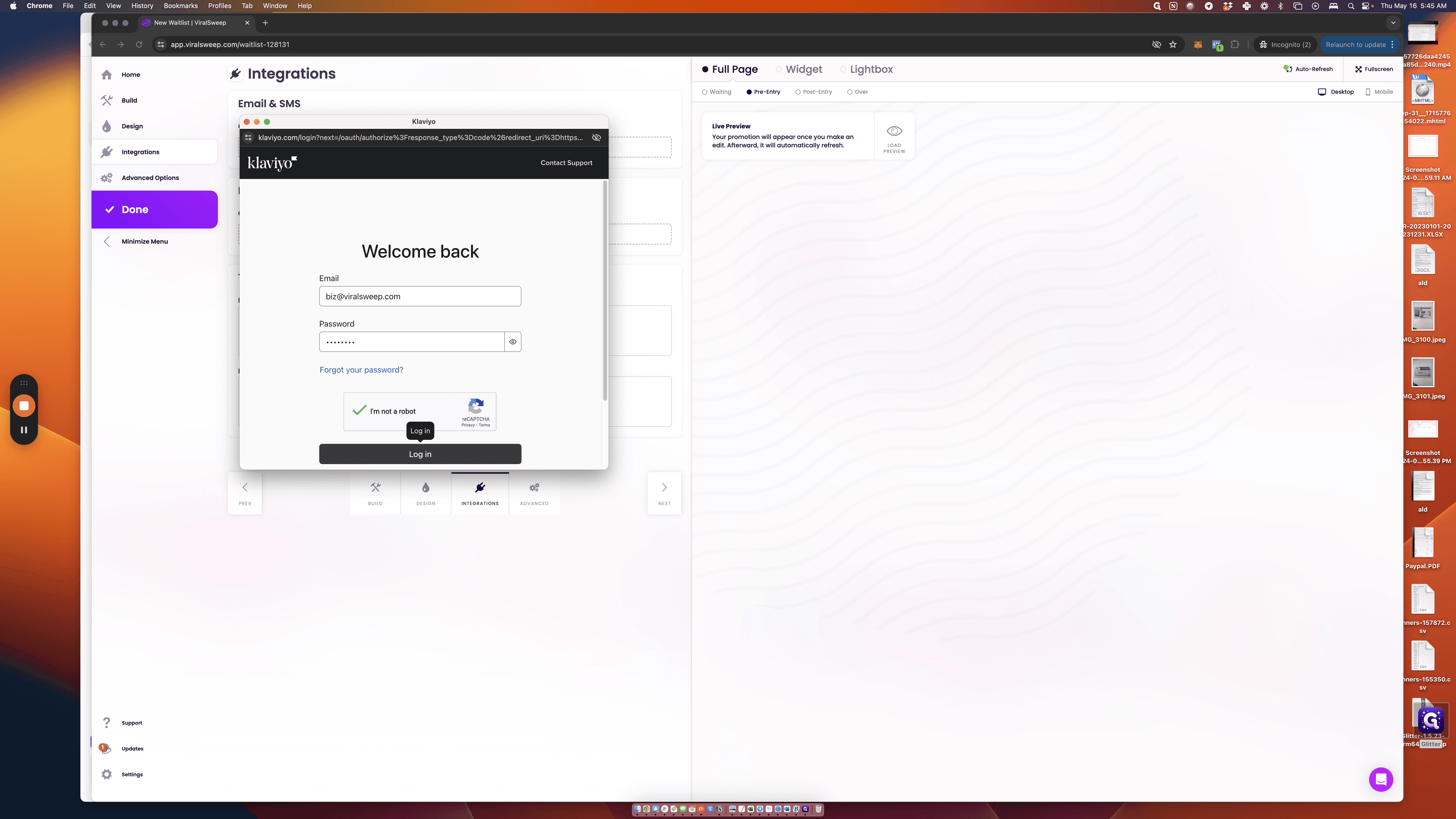Select the Build tools icon in the sidebar
This screenshot has height=819, width=1456.
[x=106, y=100]
